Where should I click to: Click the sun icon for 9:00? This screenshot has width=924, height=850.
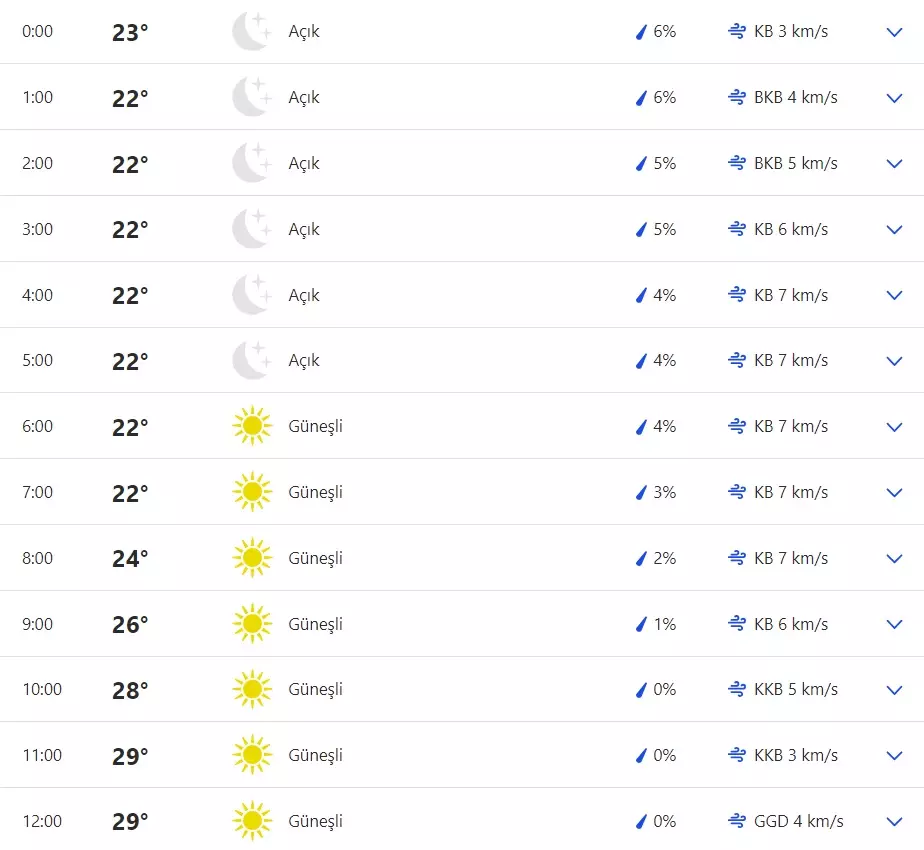click(252, 624)
